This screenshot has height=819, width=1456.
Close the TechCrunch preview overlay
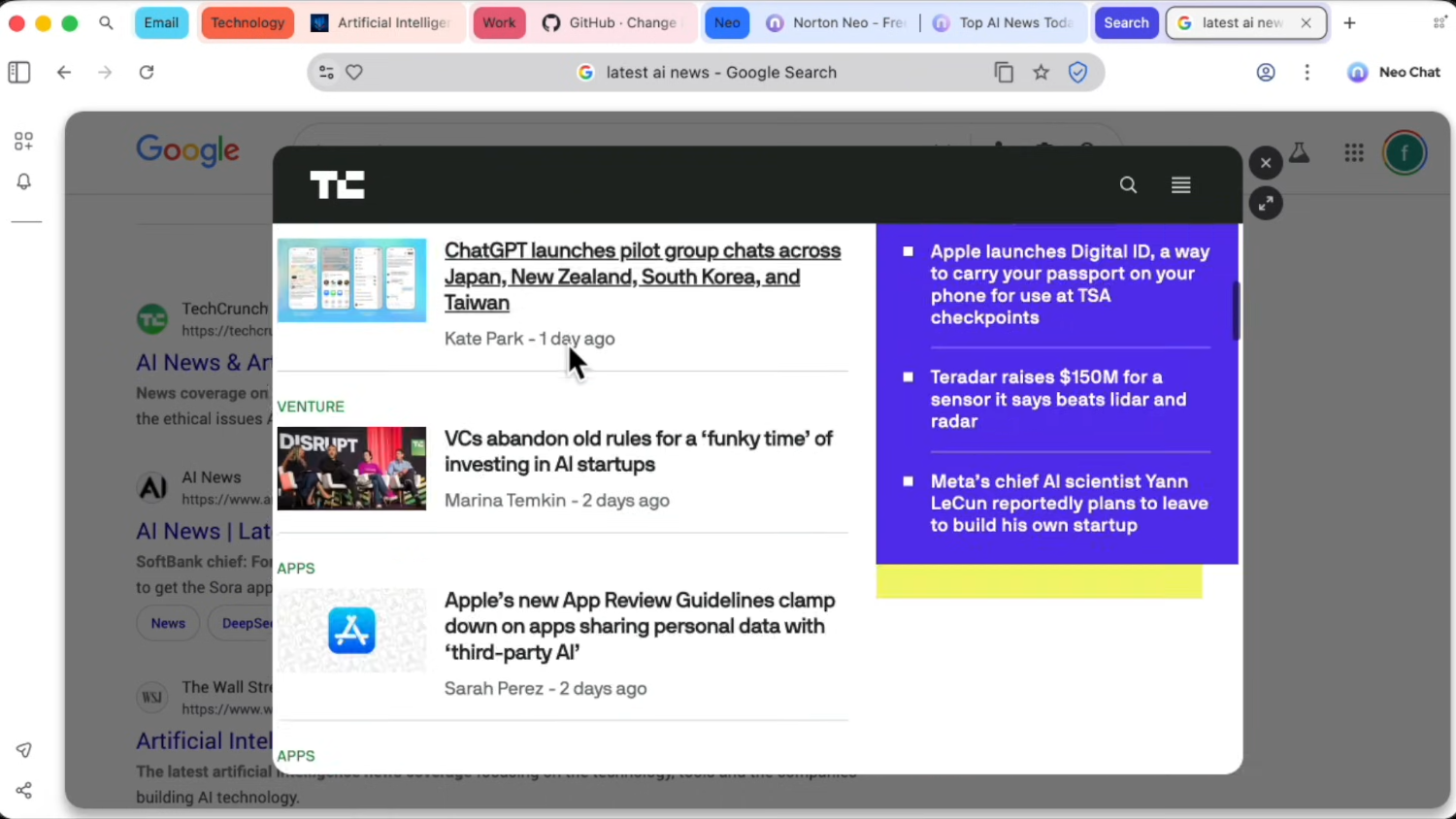(x=1266, y=163)
